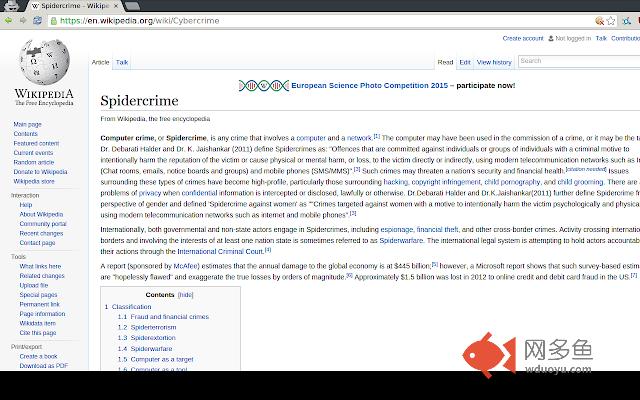Image resolution: width=640 pixels, height=400 pixels.
Task: Follow the McAfee link
Action: pos(186,266)
